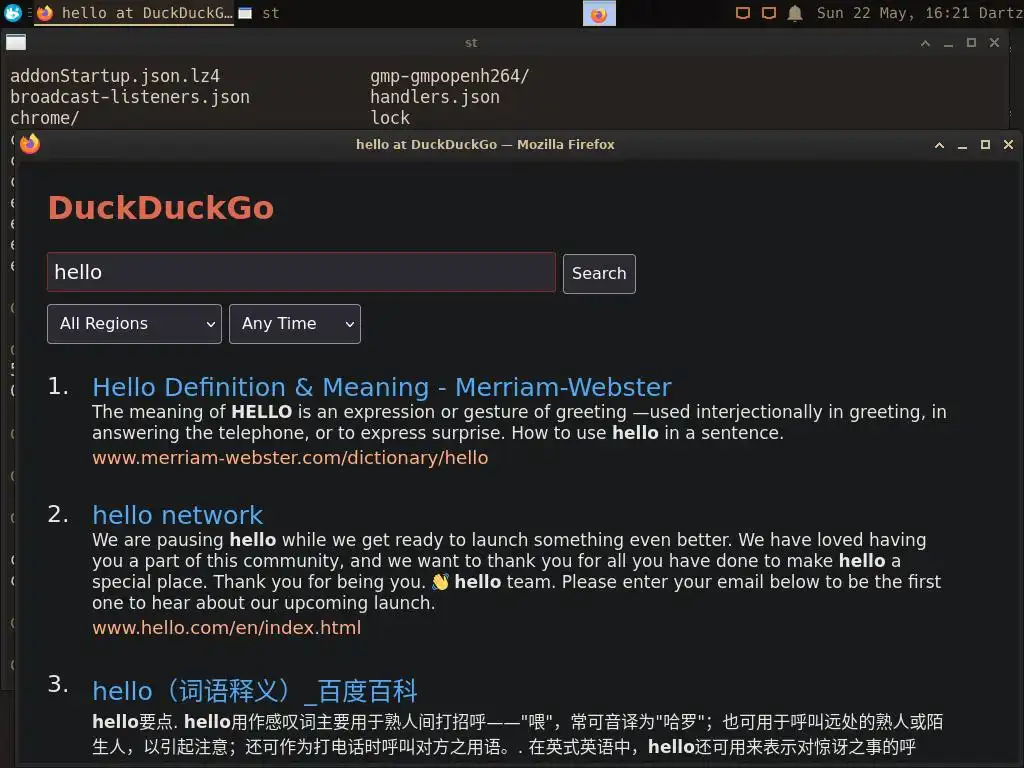Open the notification bell in the panel

click(x=795, y=13)
